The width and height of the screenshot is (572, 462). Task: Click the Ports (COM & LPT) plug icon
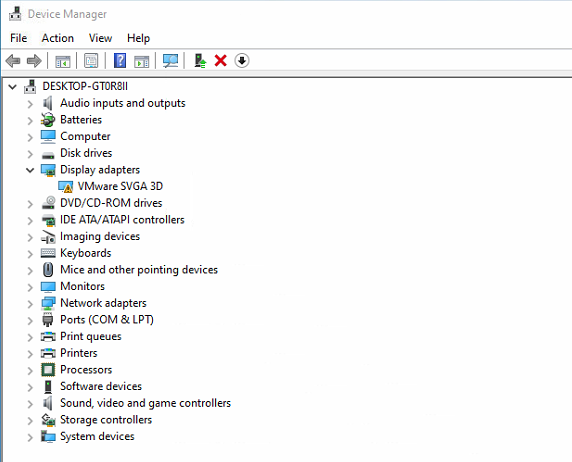(48, 320)
